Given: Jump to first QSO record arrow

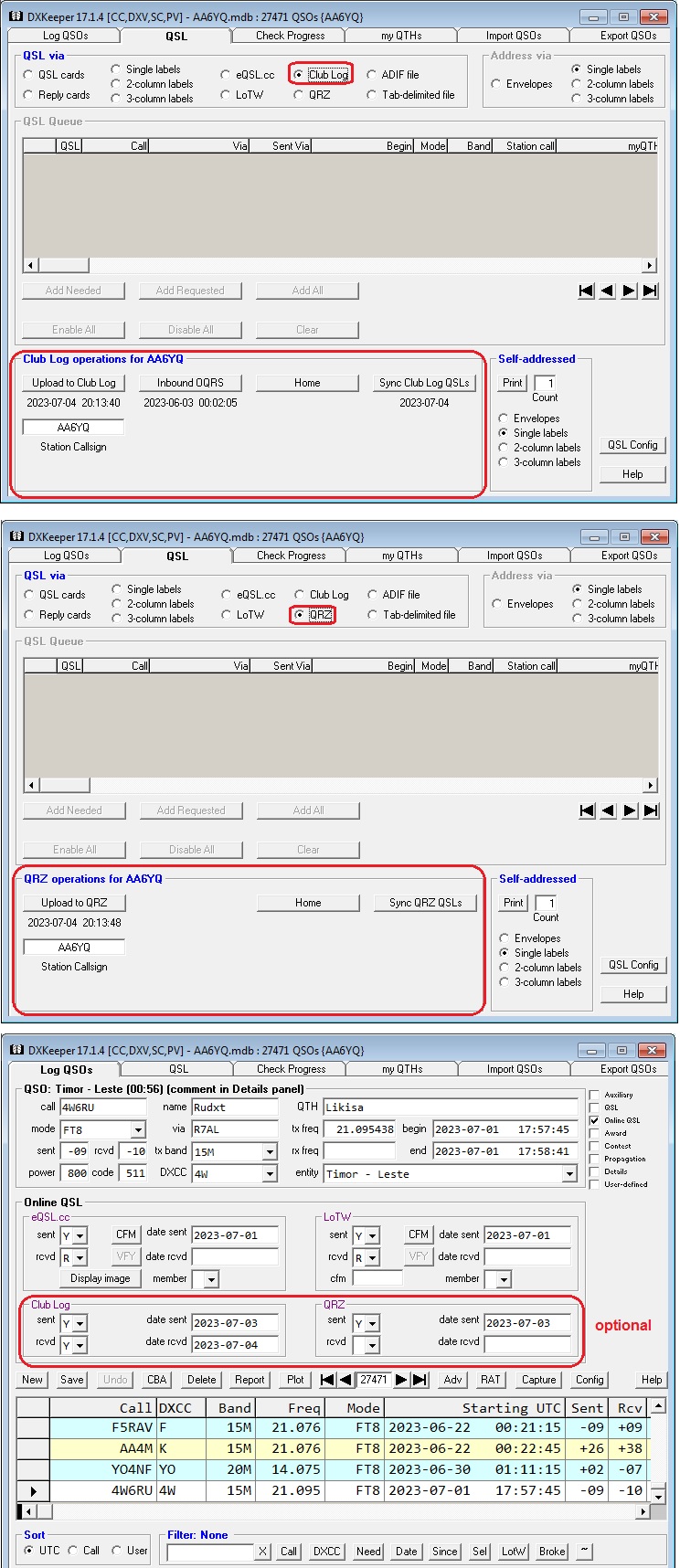Looking at the screenshot, I should tap(328, 1380).
